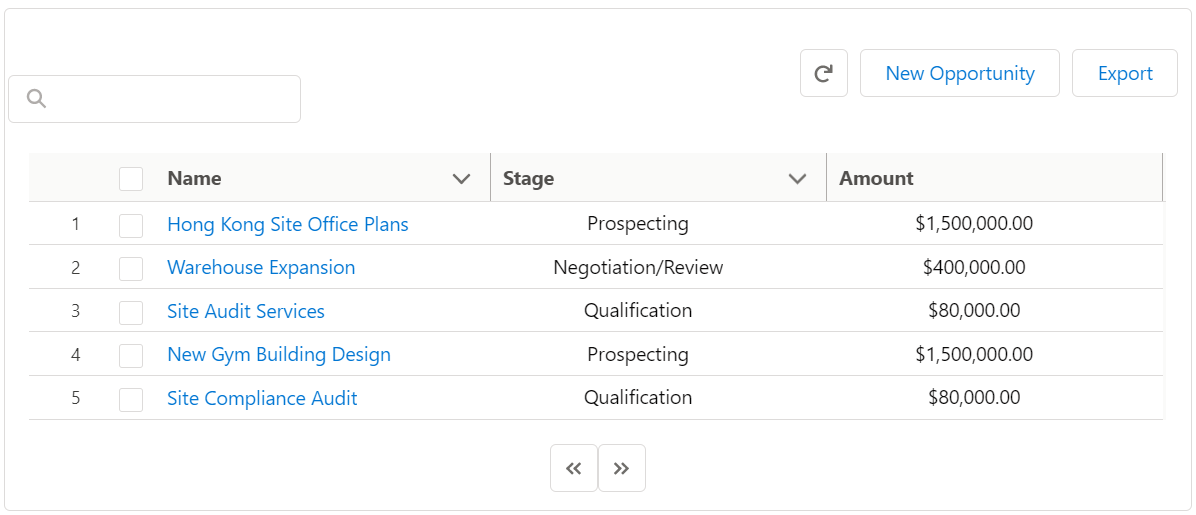Go to next page with double-right arrows

pyautogui.click(x=622, y=468)
